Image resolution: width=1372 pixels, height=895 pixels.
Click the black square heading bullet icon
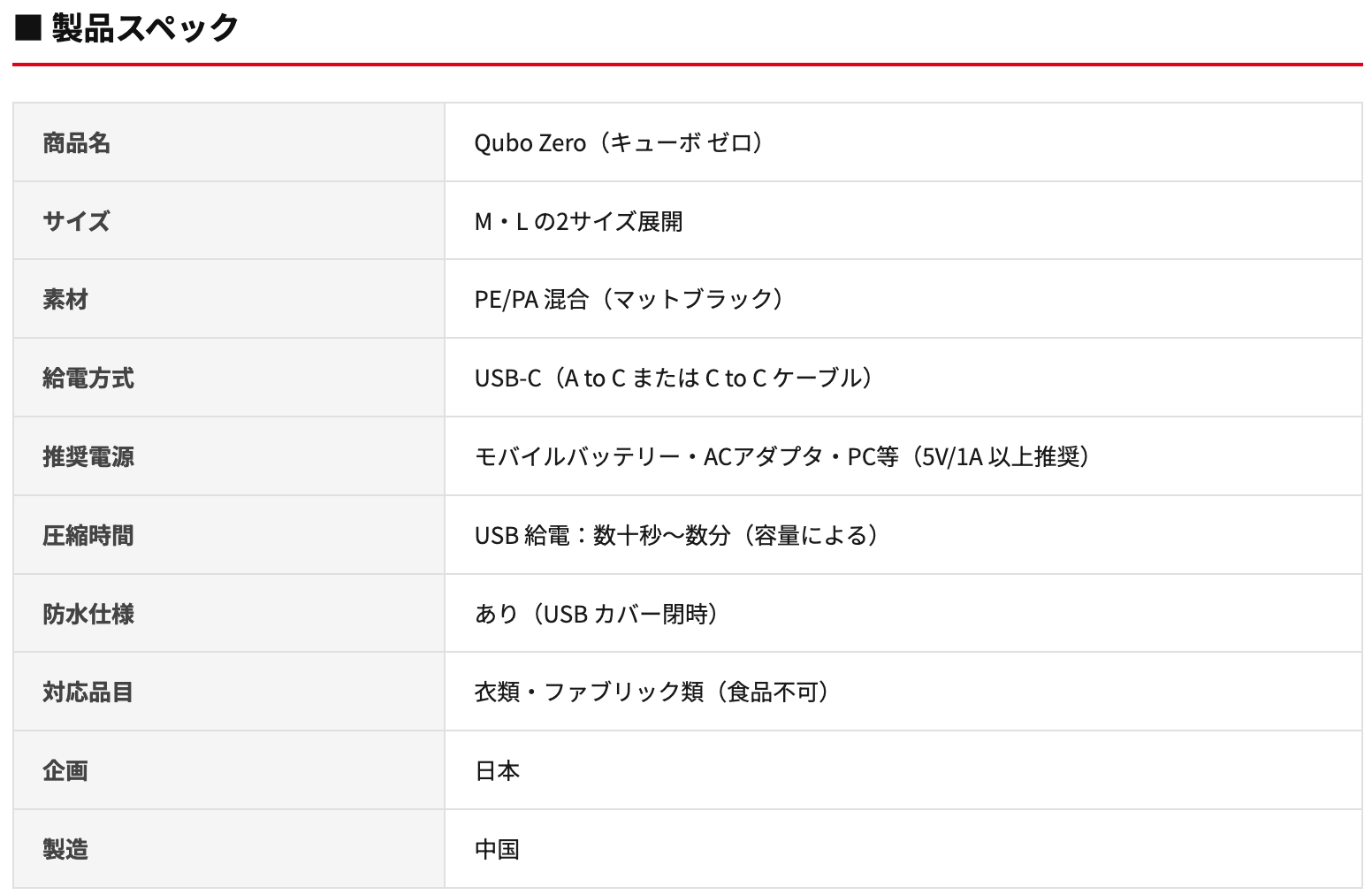click(x=29, y=28)
